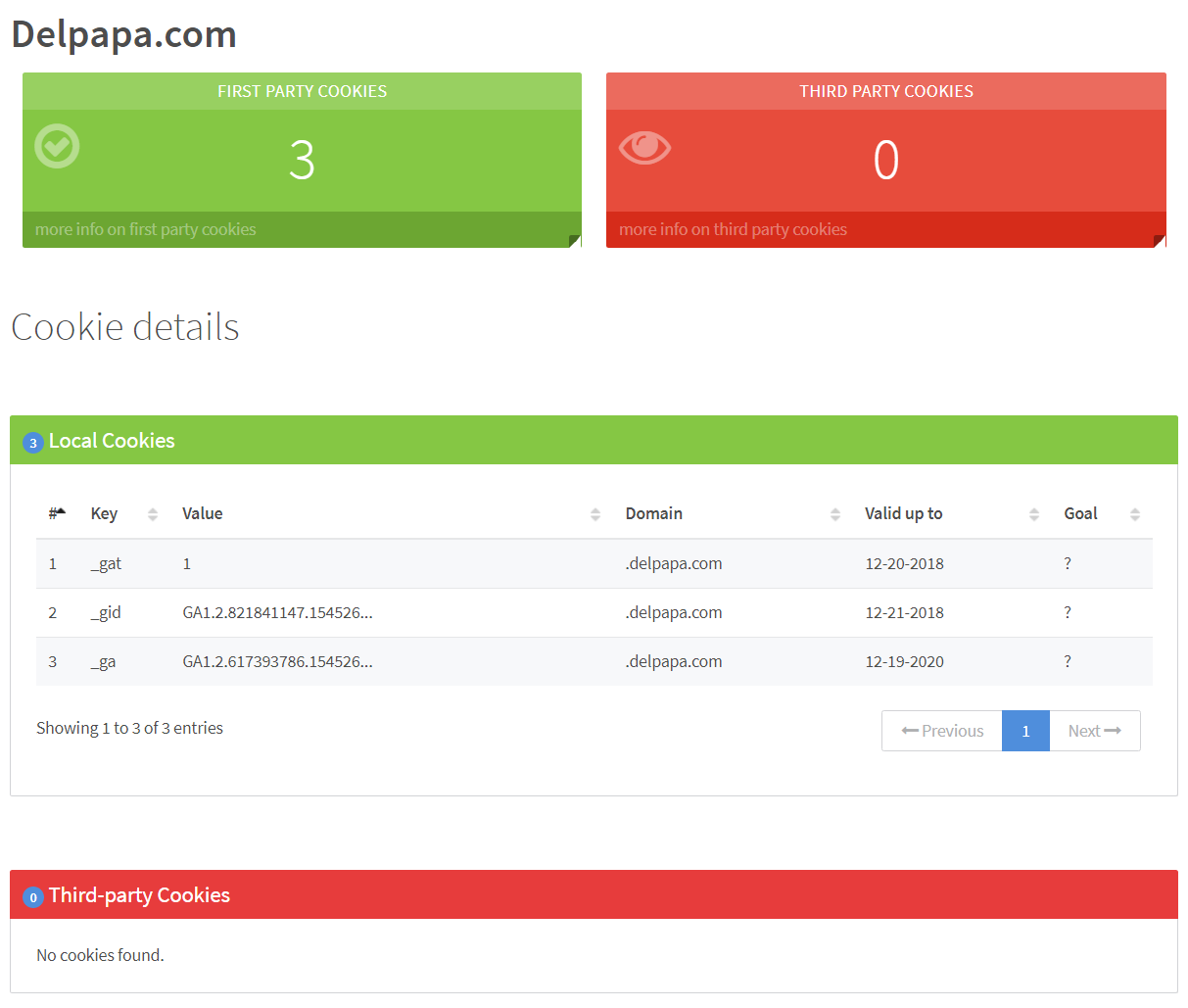Click the goal question mark for _gat
Screen dimensions: 1188x1008
1068,563
